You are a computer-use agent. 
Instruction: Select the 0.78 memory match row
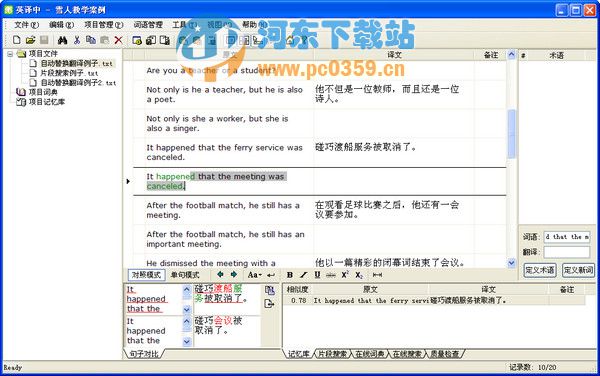[x=435, y=301]
